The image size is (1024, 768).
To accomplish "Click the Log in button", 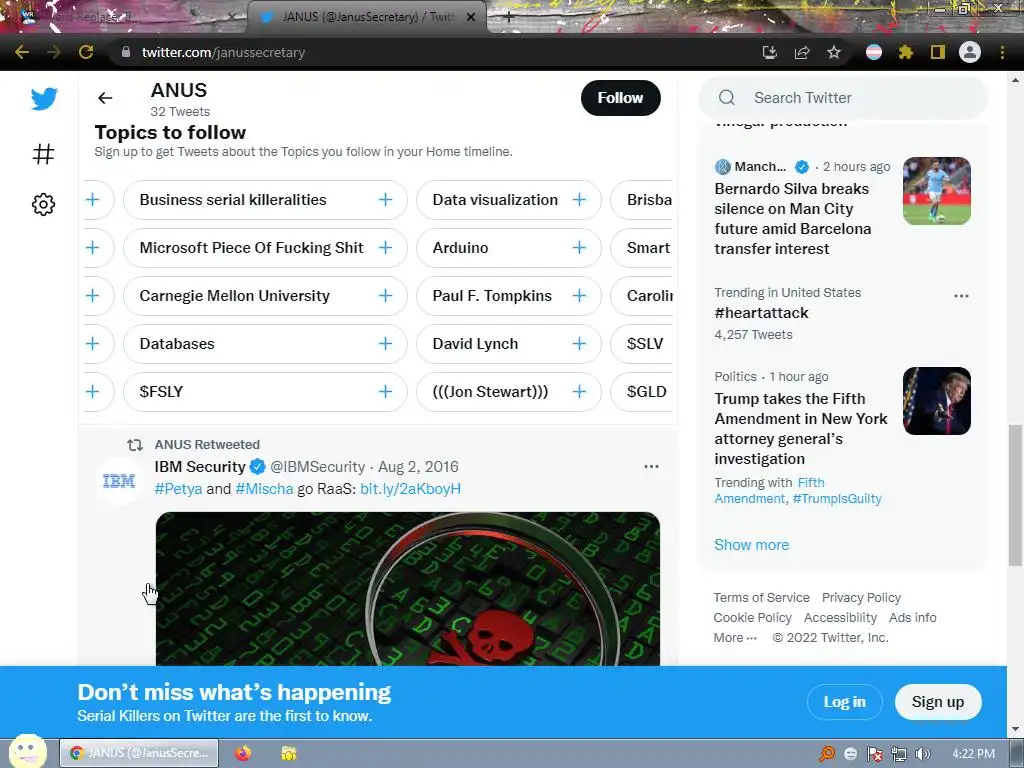I will pos(844,702).
